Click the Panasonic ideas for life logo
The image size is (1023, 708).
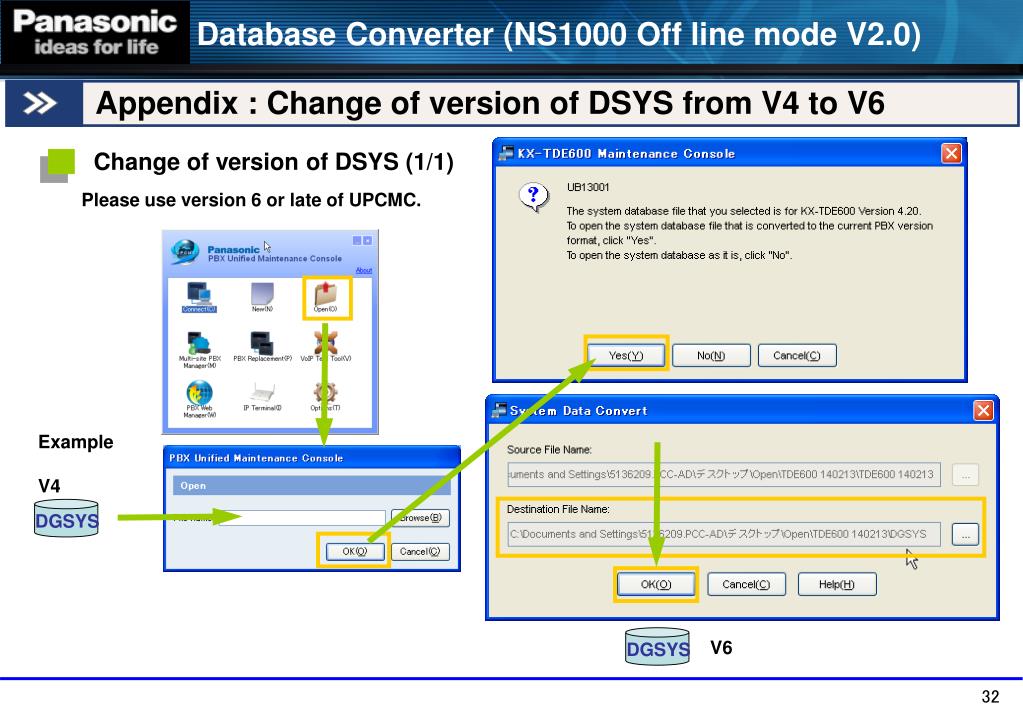click(95, 32)
